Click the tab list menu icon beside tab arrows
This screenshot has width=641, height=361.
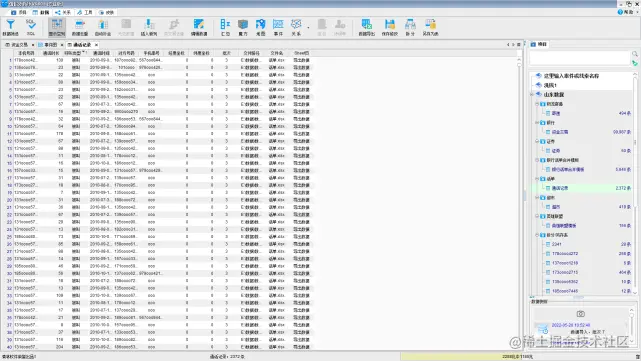click(x=519, y=45)
